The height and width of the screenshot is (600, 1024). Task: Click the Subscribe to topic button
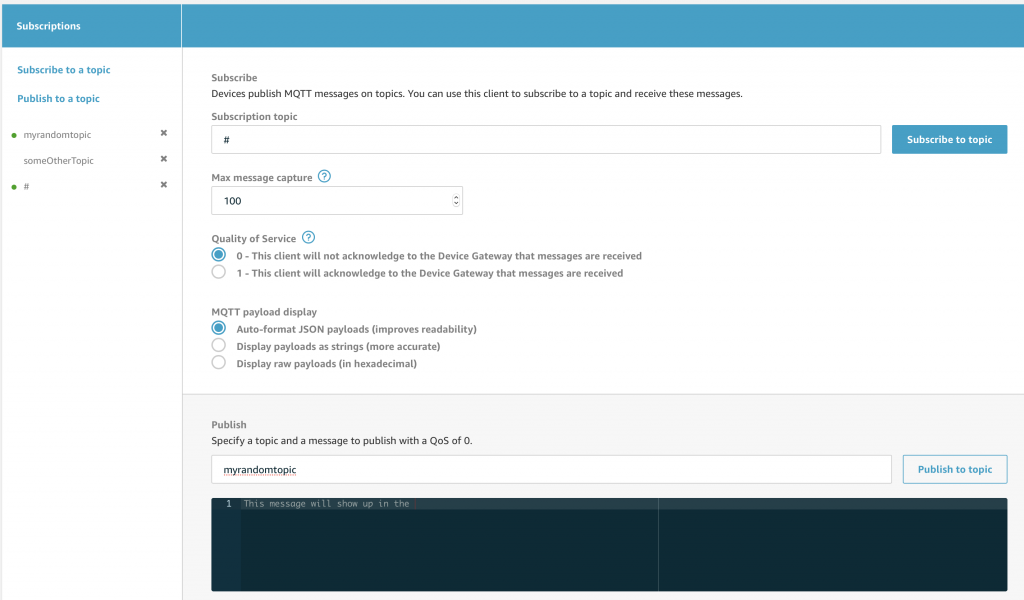pos(949,140)
